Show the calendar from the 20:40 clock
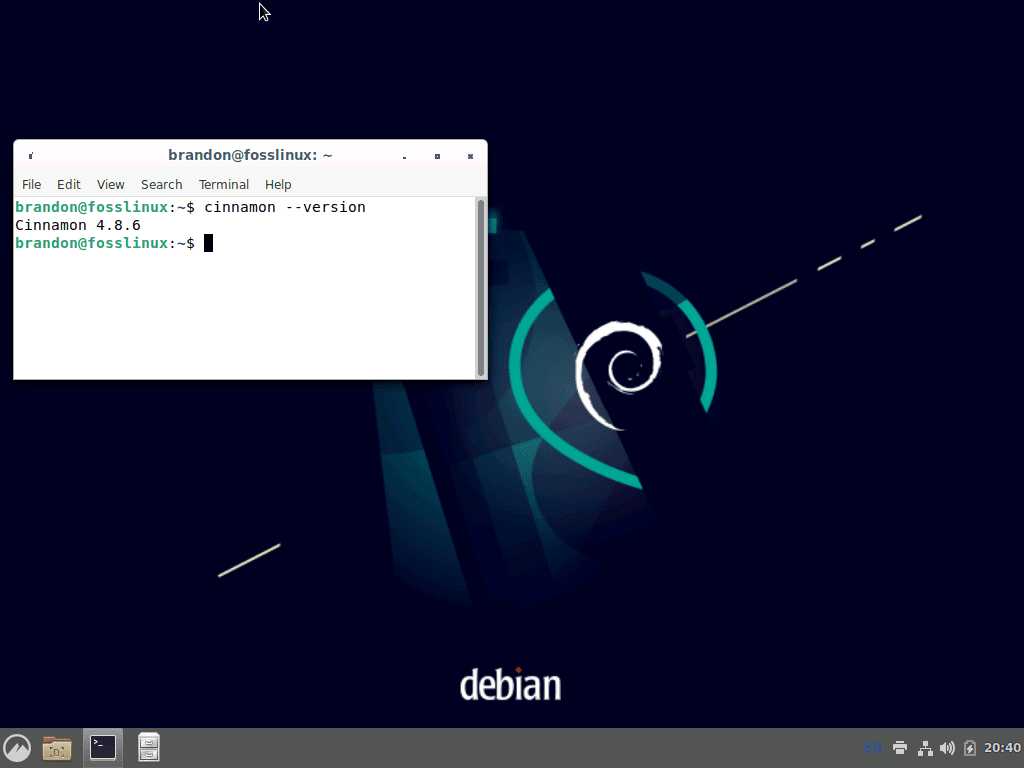 (1002, 748)
